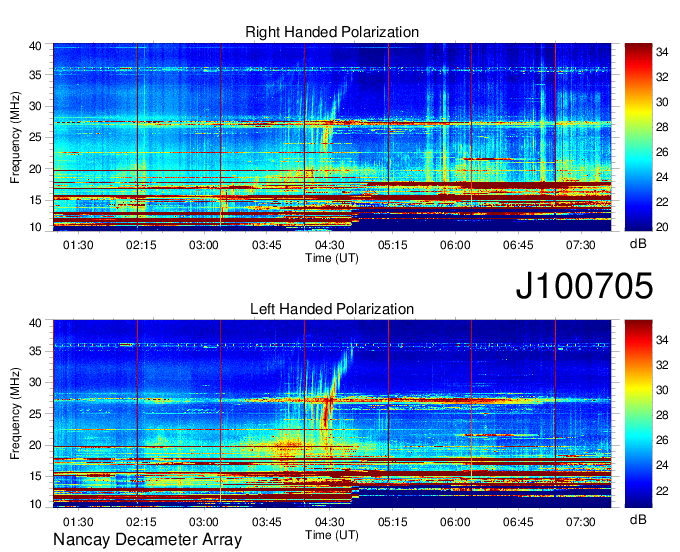Click the 07:30 tick on Left Handed time axis

(581, 522)
